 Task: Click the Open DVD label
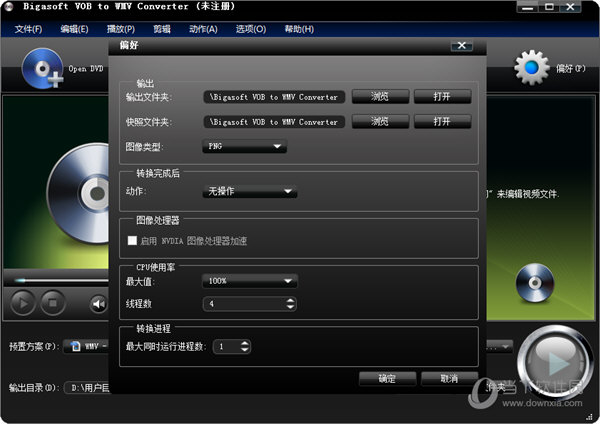[86, 68]
